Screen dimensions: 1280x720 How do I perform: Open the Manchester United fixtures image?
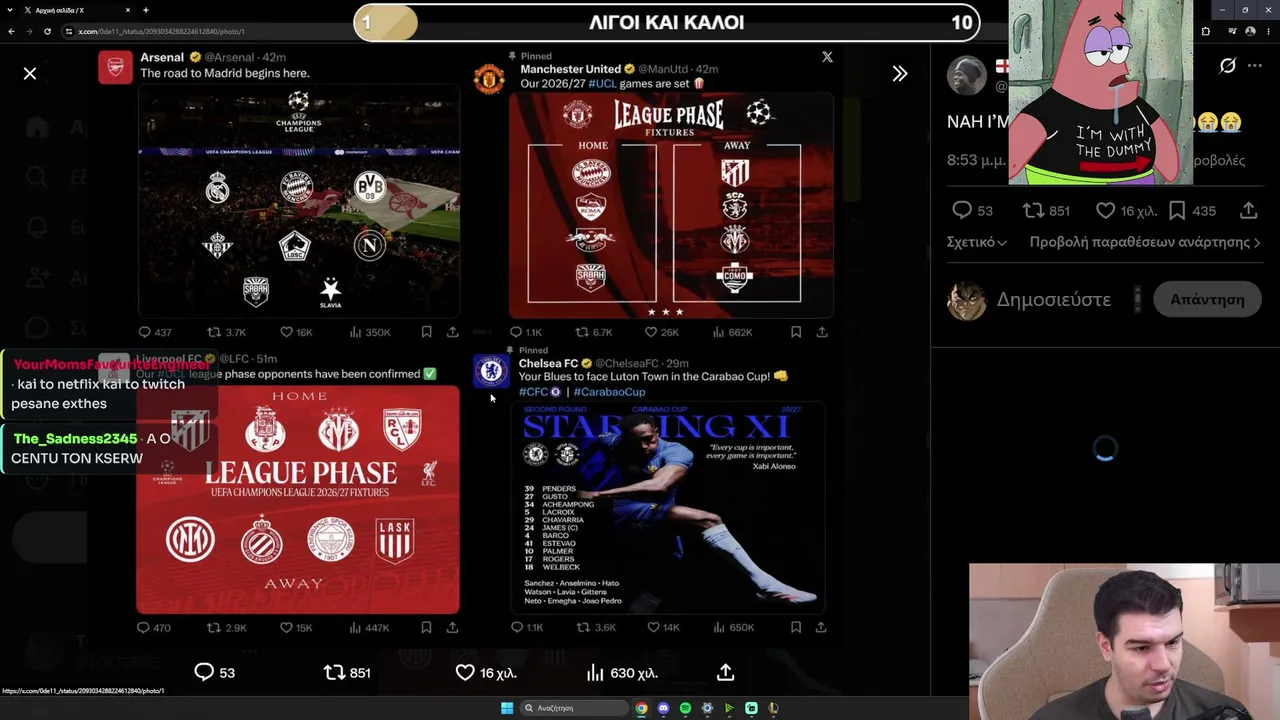tap(671, 204)
